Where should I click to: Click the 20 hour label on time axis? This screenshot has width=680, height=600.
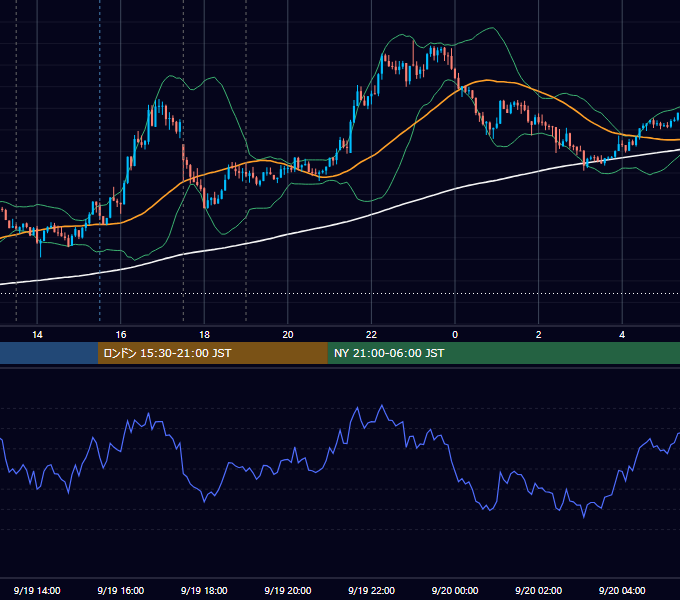(x=288, y=335)
